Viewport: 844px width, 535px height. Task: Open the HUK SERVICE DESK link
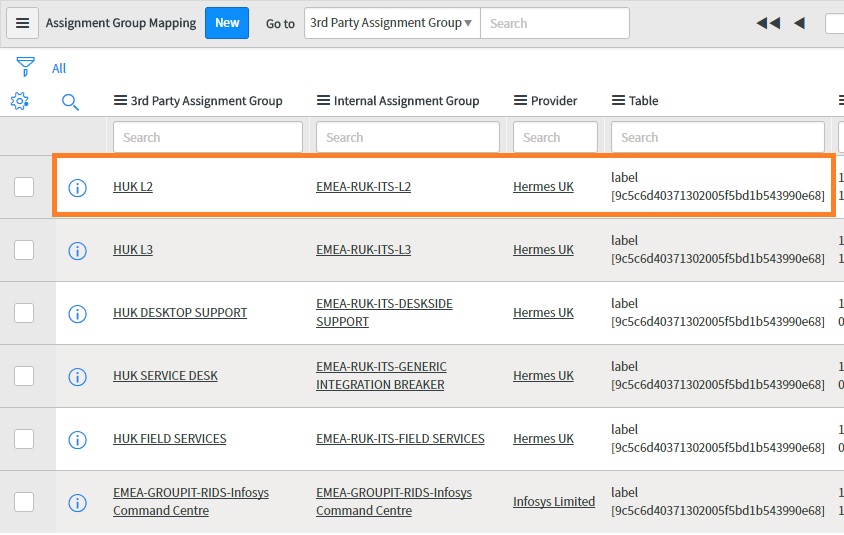tap(165, 376)
